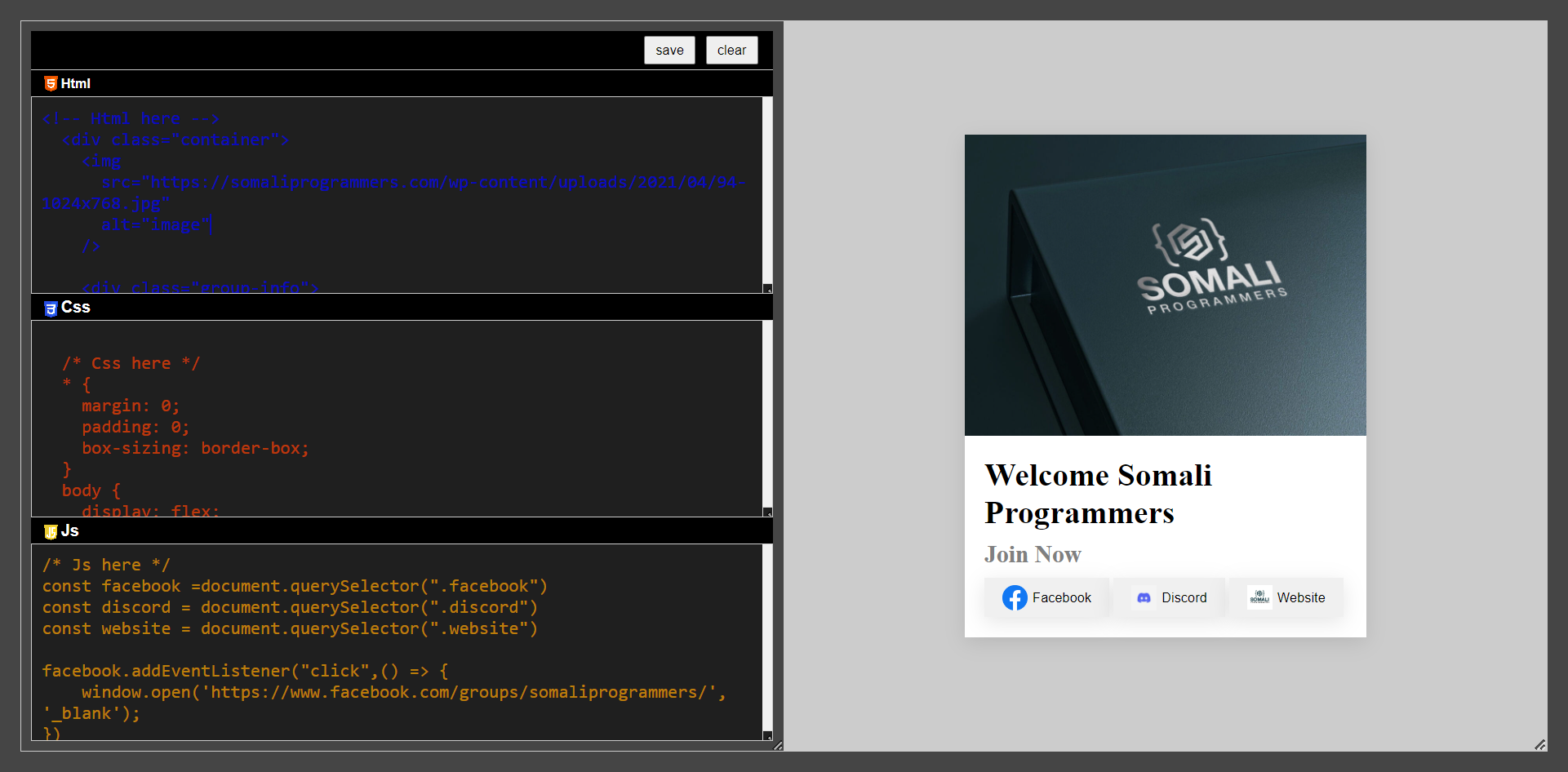
Task: Click the 'window.open' Facebook URL line
Action: (403, 692)
